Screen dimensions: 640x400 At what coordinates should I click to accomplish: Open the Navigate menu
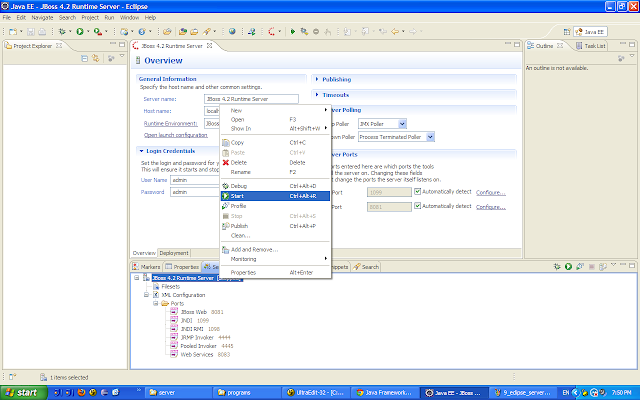[42, 18]
